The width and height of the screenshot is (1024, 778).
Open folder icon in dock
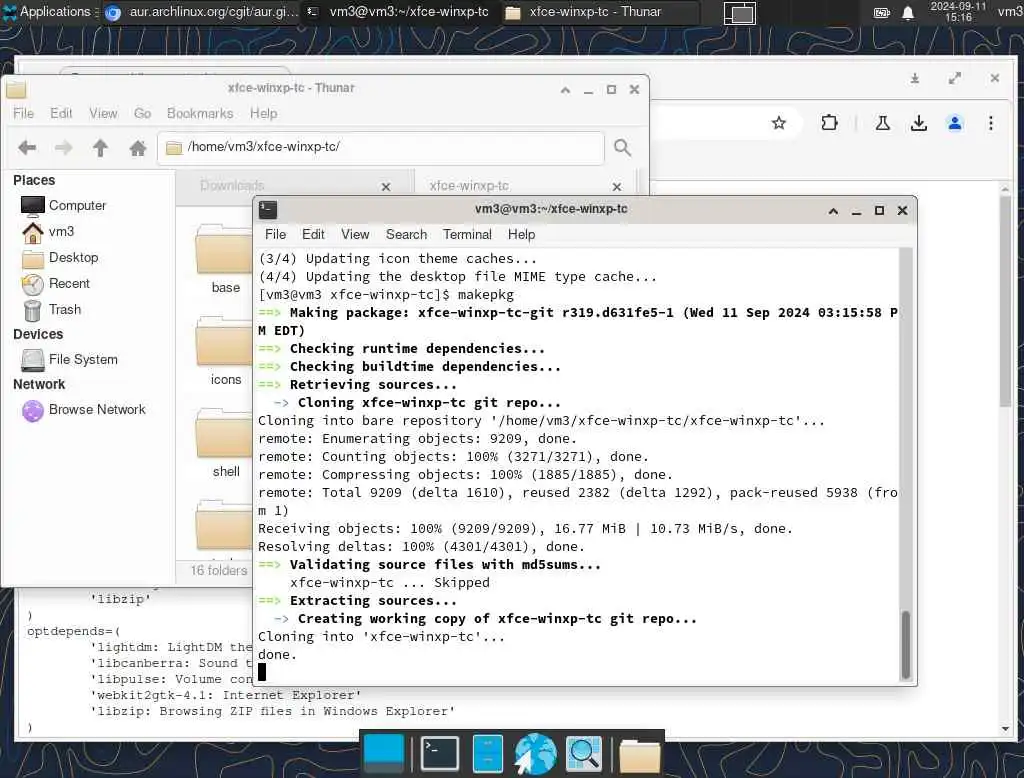click(x=639, y=755)
